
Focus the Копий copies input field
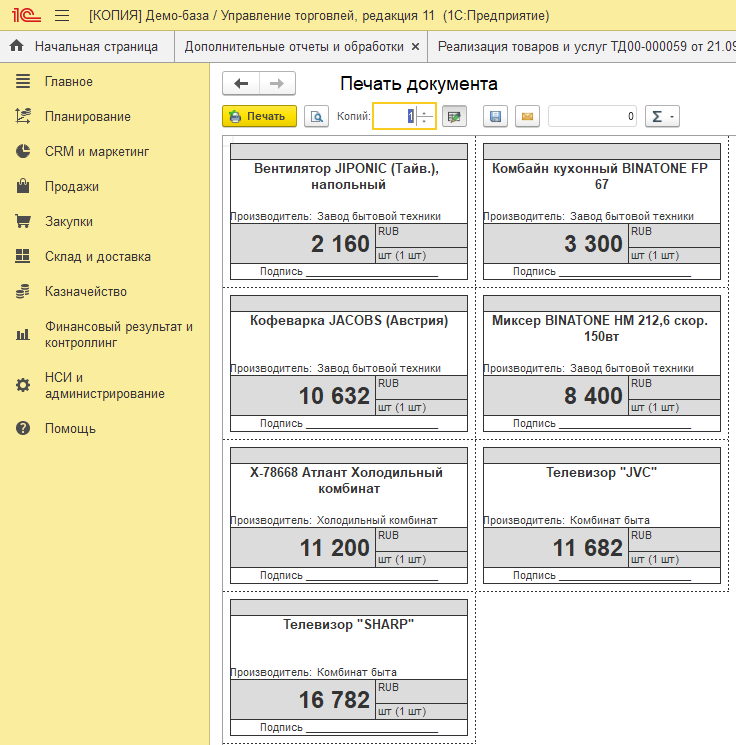(394, 116)
